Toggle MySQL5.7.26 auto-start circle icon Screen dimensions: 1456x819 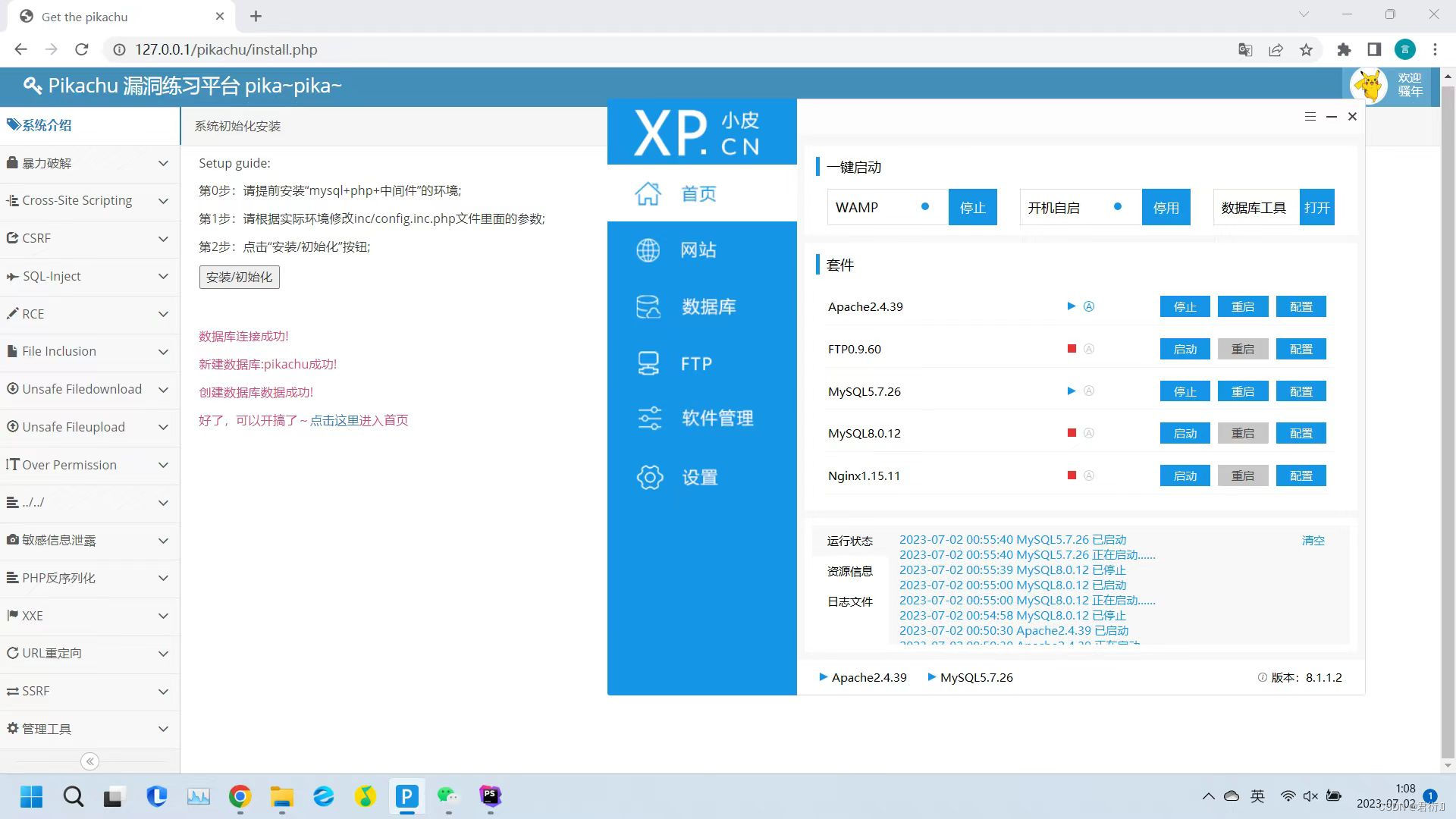[1089, 391]
